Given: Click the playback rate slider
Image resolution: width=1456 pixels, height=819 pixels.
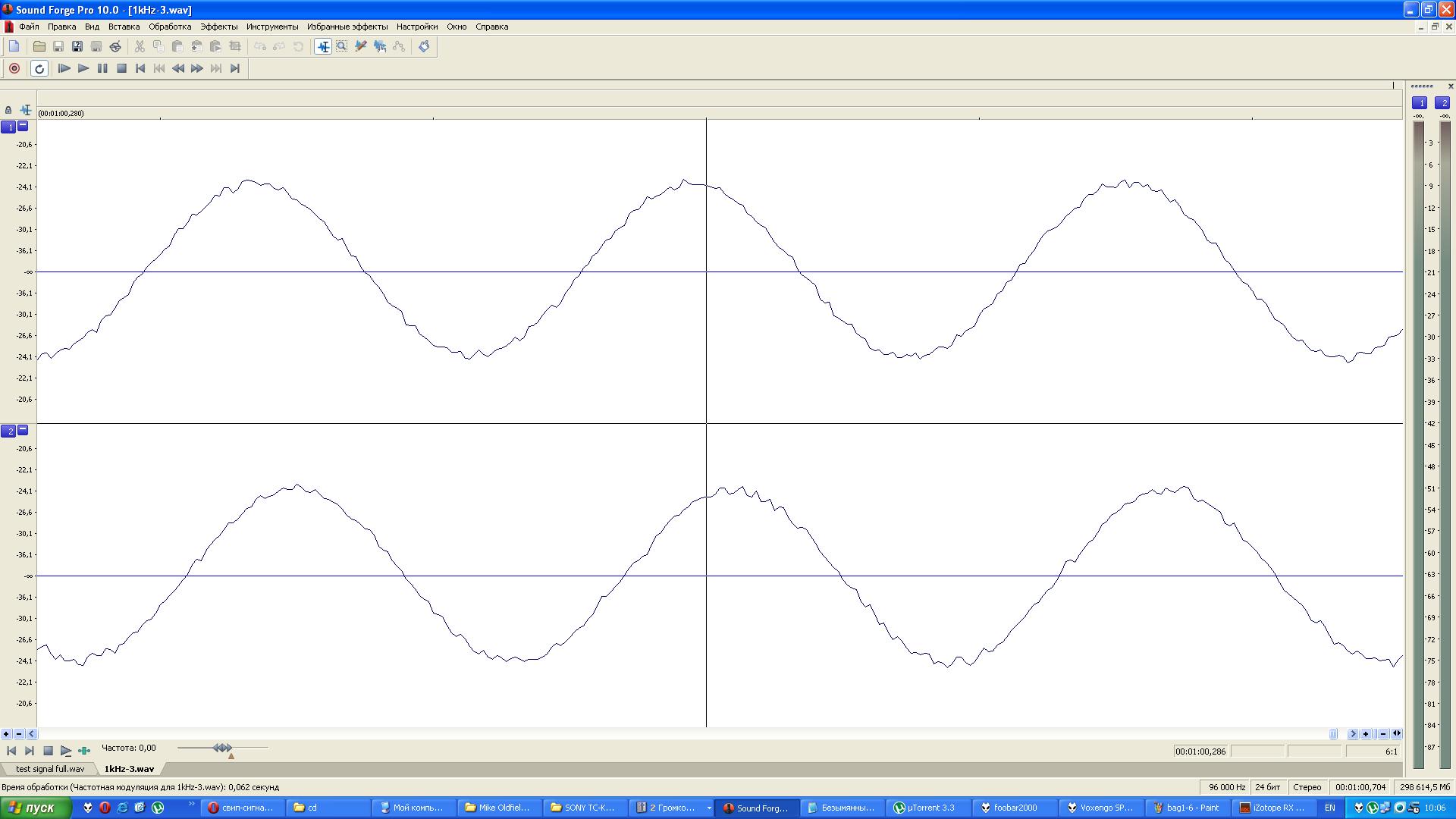Looking at the screenshot, I should (222, 748).
